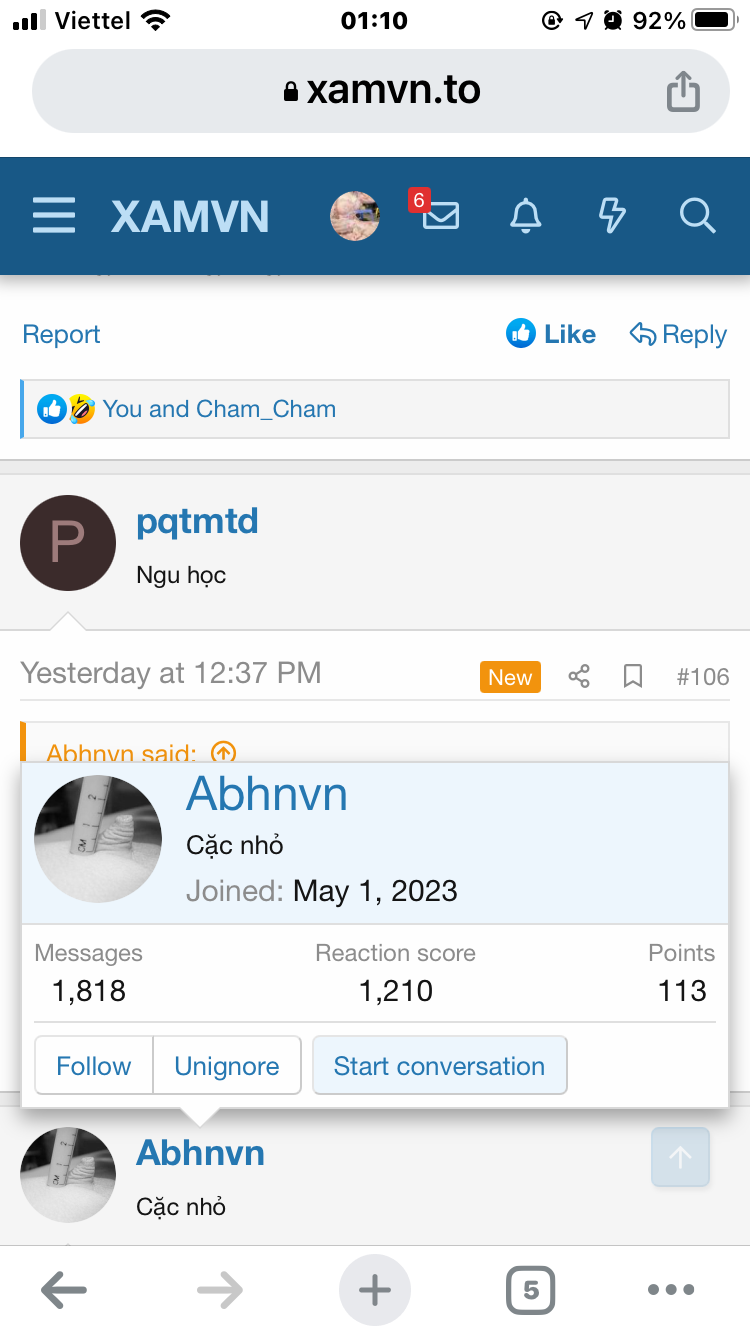Open inbox with 6 unread conversations
Screen dimensions: 750x1334
click(x=440, y=215)
